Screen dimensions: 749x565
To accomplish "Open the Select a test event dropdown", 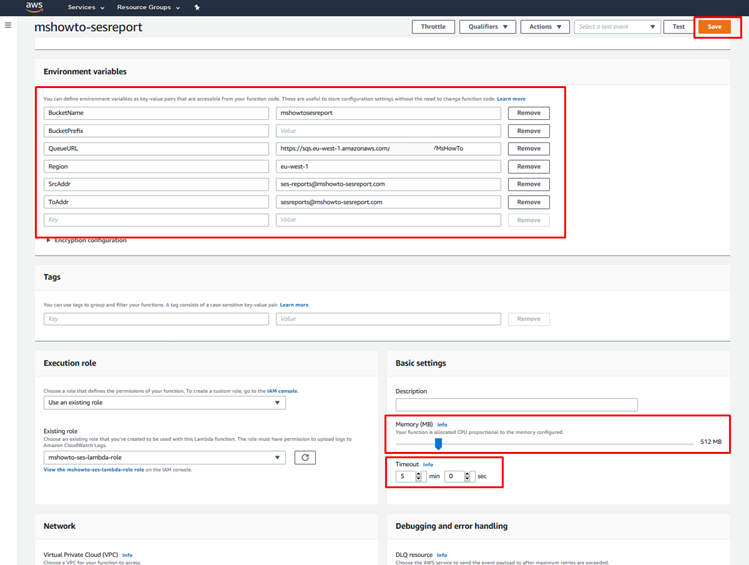I will (617, 27).
